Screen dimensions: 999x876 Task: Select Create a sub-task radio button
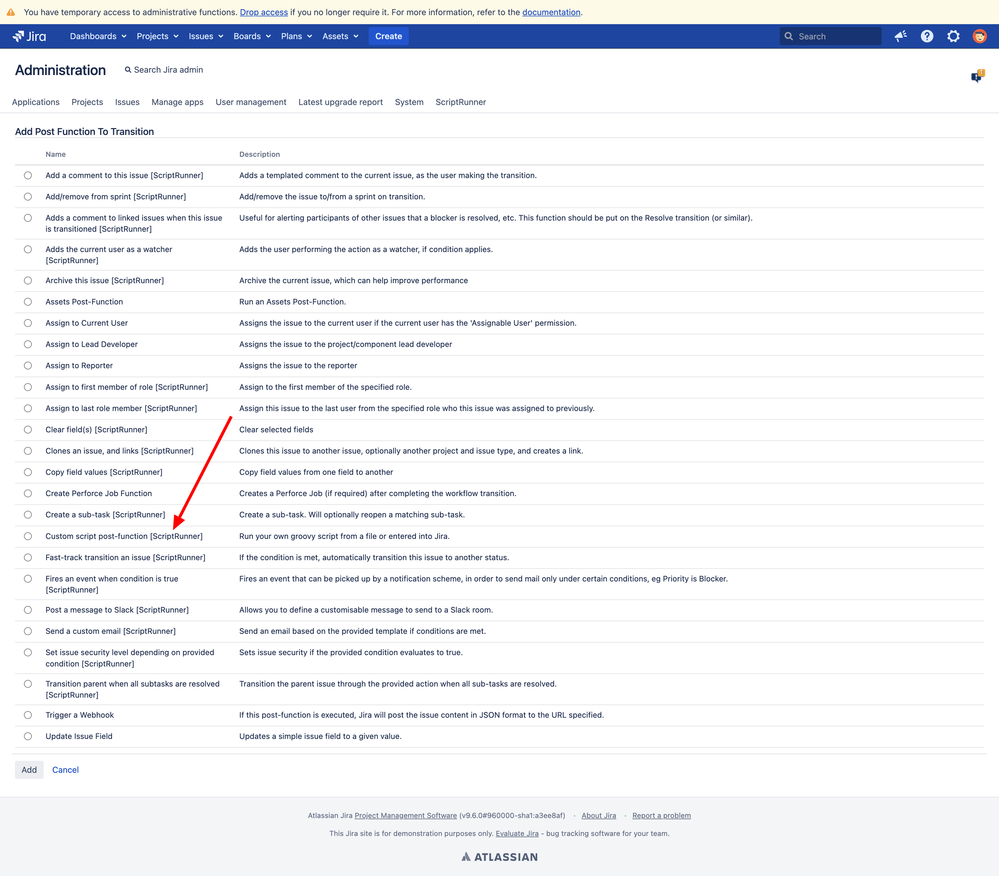click(28, 515)
